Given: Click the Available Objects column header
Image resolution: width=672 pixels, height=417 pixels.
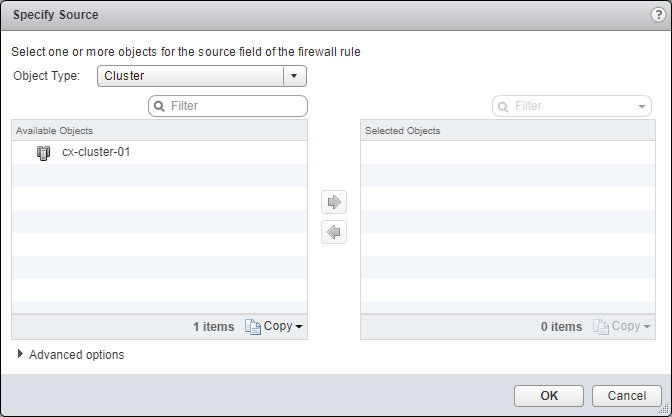Looking at the screenshot, I should click(x=160, y=131).
